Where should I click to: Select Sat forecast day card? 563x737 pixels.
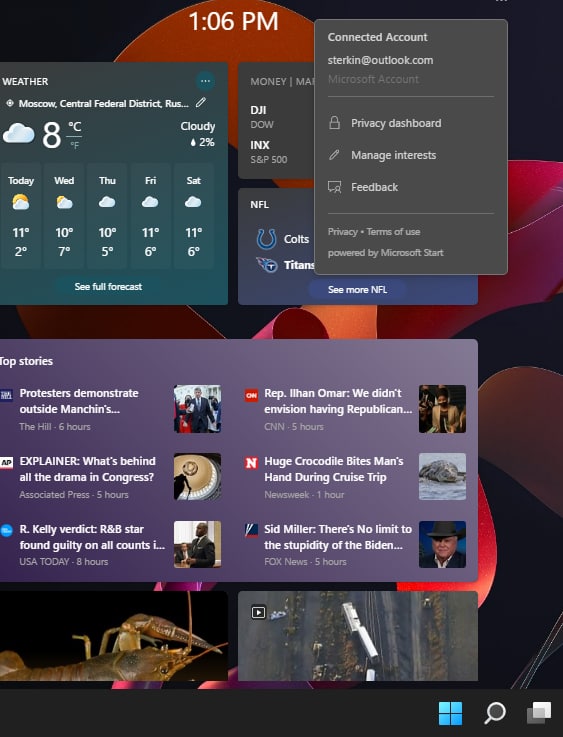pos(194,216)
